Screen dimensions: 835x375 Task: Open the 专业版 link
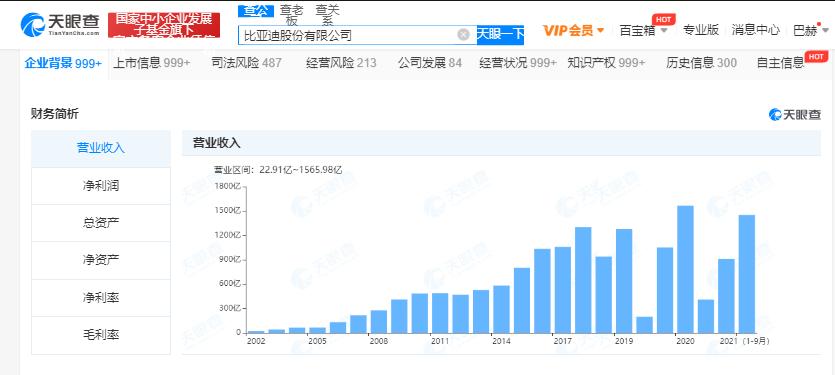[x=701, y=30]
